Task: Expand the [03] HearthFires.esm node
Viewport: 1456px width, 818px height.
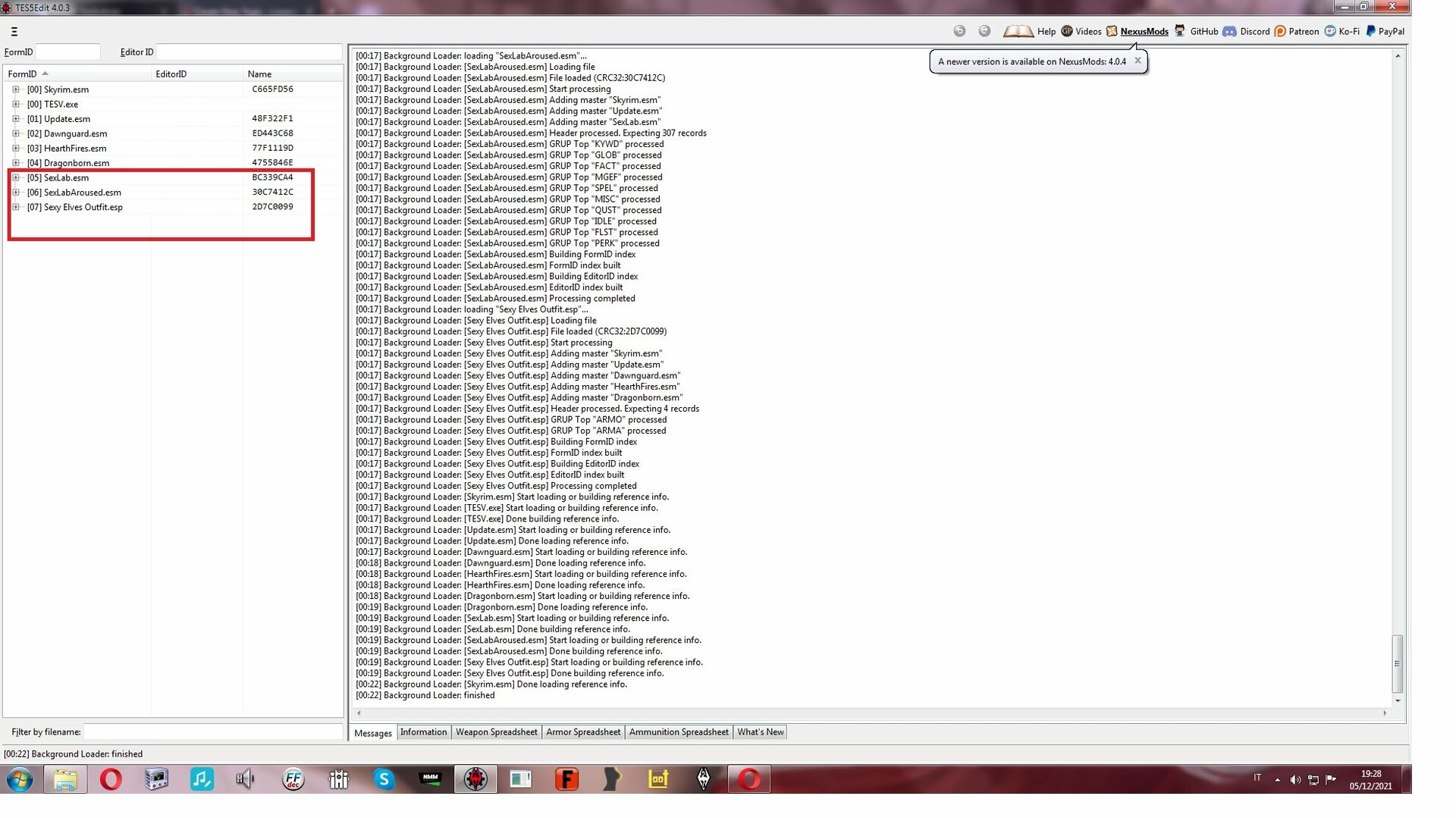Action: (x=16, y=149)
